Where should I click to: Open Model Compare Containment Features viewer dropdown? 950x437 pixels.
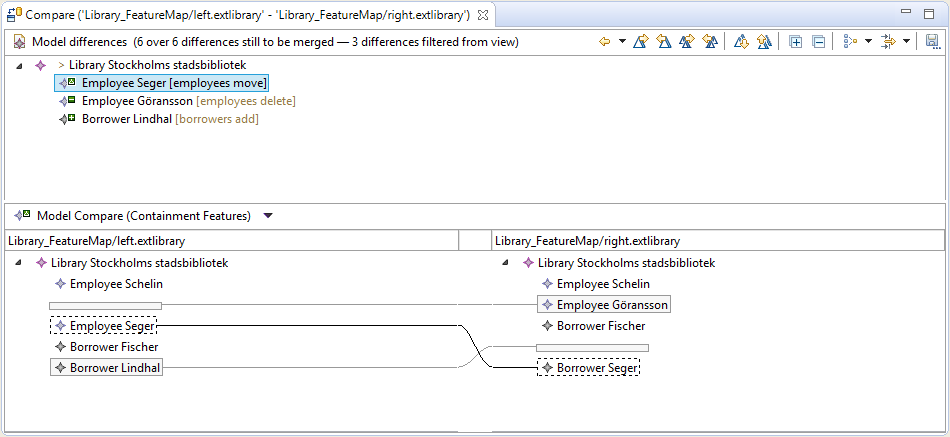(x=268, y=216)
